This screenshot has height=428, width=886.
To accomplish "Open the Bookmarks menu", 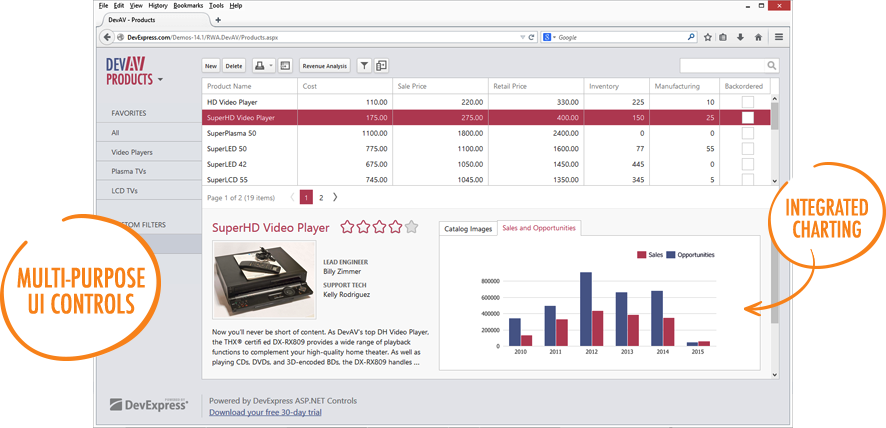I will [188, 6].
